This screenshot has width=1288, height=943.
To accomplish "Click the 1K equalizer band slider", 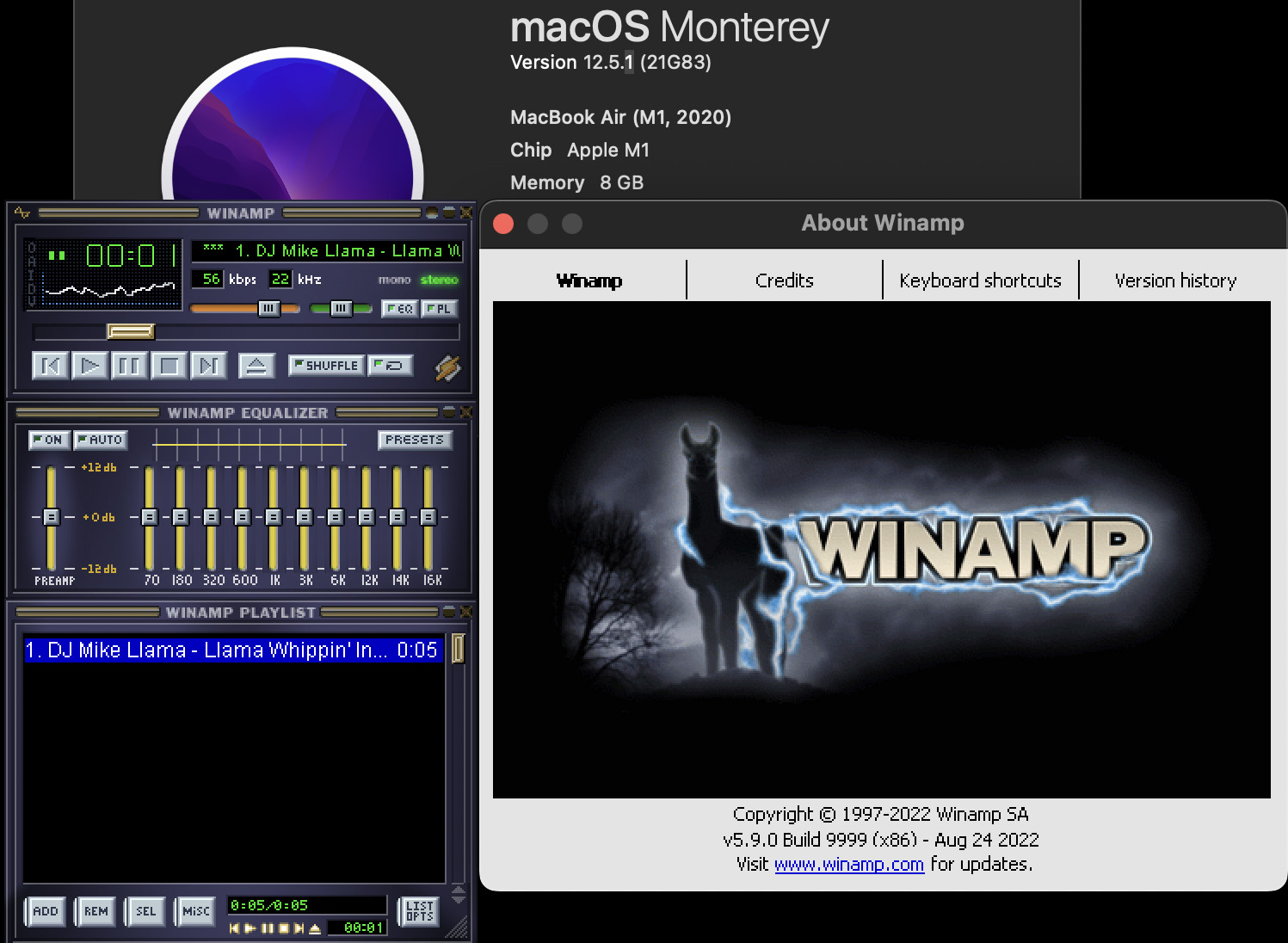I will (x=274, y=517).
